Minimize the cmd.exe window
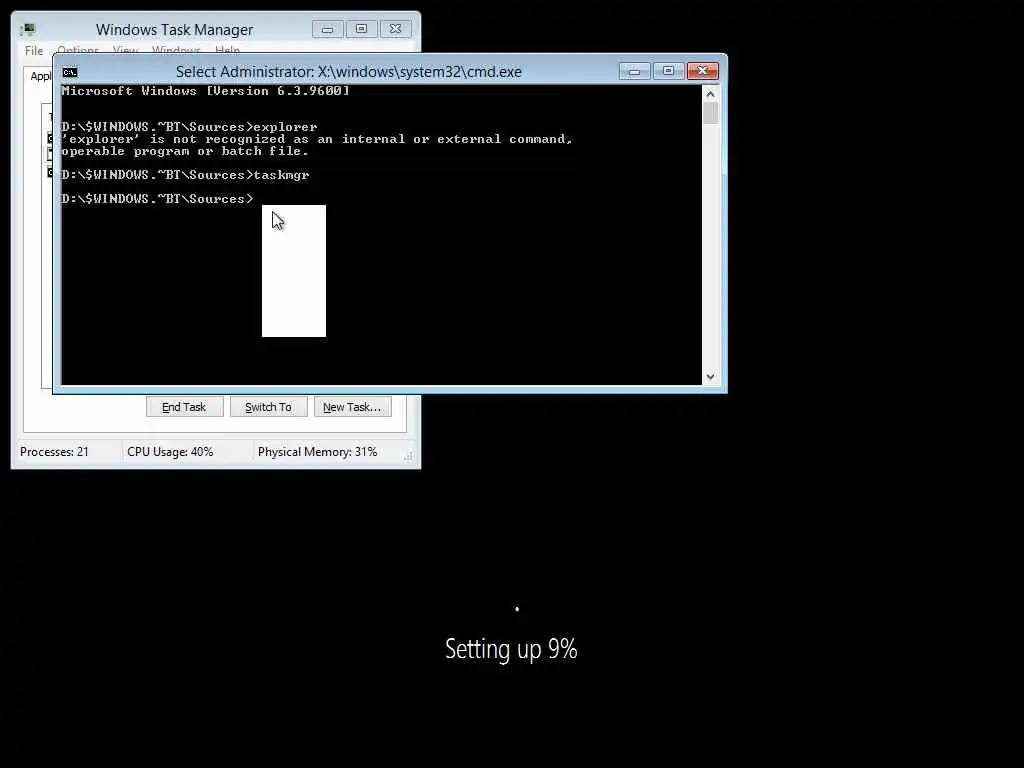The width and height of the screenshot is (1024, 768). (x=634, y=71)
